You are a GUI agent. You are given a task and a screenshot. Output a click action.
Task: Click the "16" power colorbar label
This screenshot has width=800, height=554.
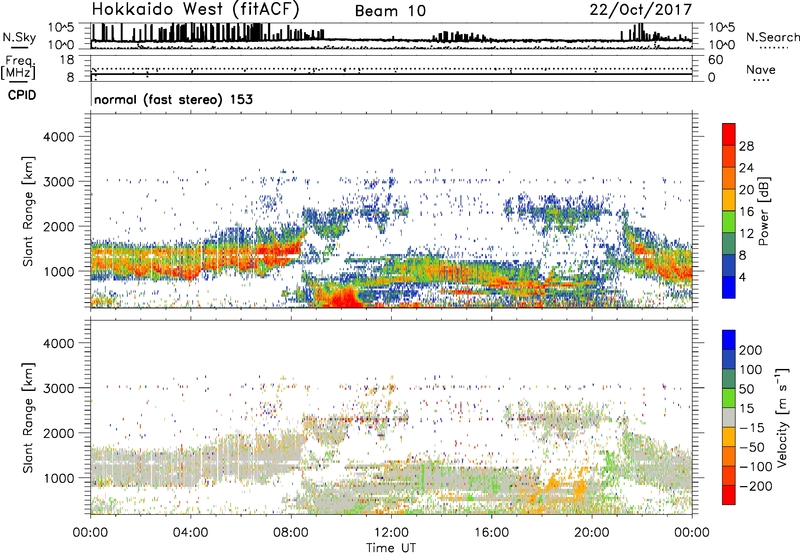(x=746, y=212)
